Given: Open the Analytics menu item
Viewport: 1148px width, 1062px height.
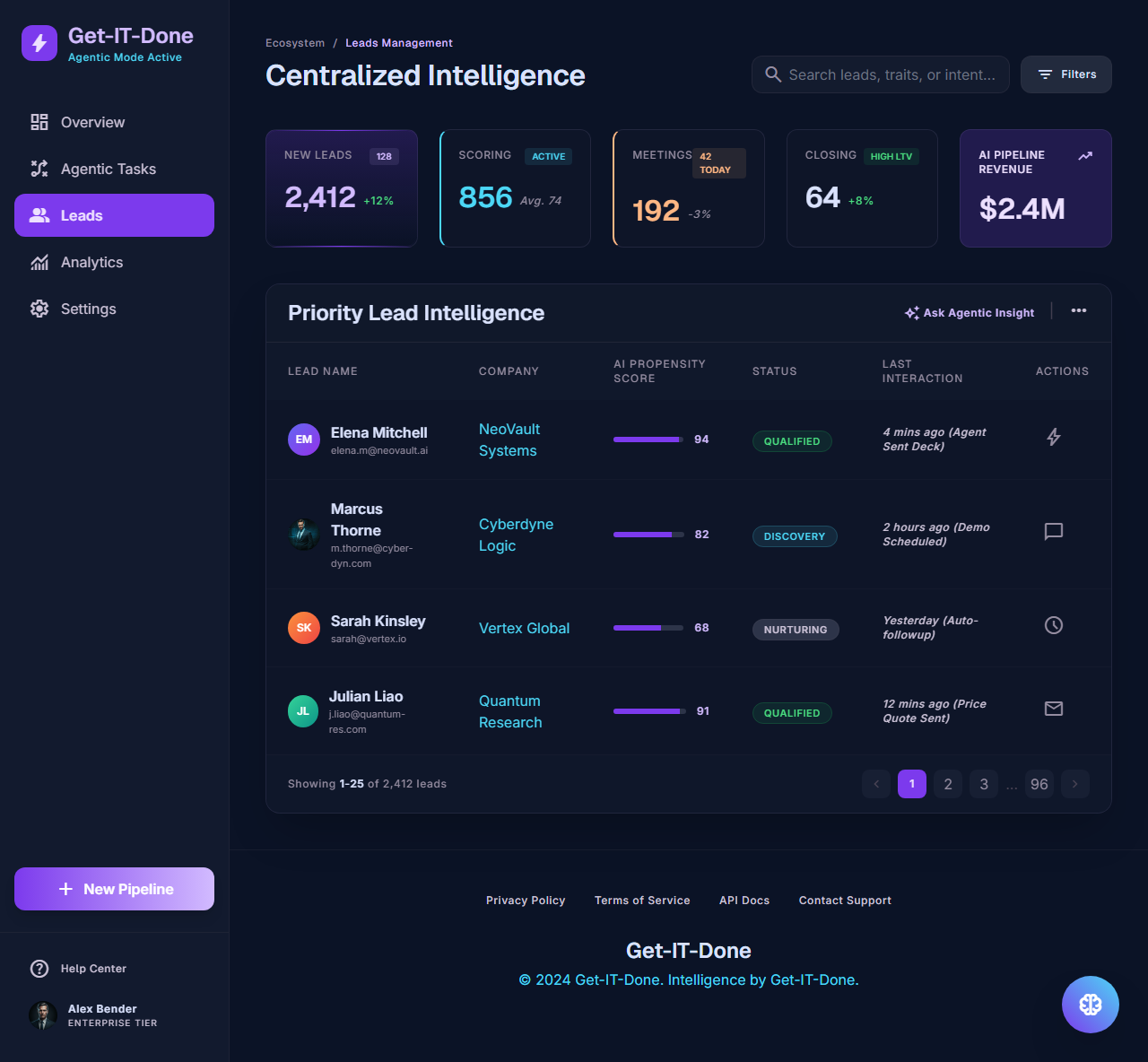Looking at the screenshot, I should tap(114, 262).
